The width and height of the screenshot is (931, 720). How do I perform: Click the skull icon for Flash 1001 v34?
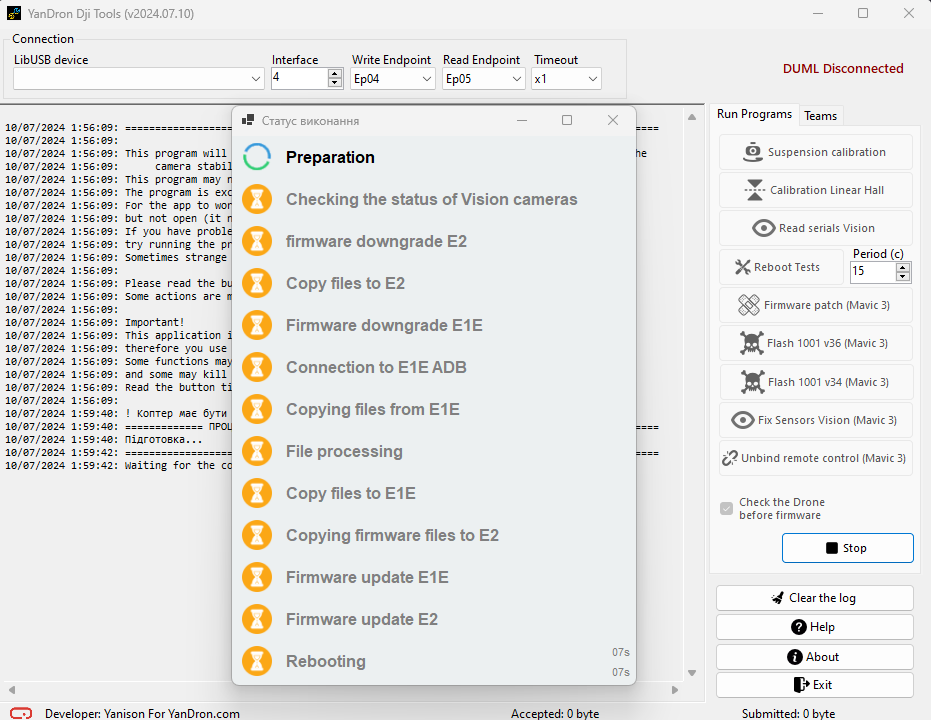click(751, 382)
